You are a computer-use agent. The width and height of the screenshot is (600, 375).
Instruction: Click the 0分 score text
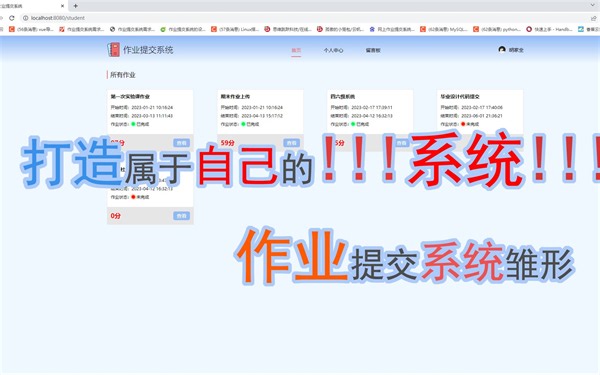click(116, 216)
